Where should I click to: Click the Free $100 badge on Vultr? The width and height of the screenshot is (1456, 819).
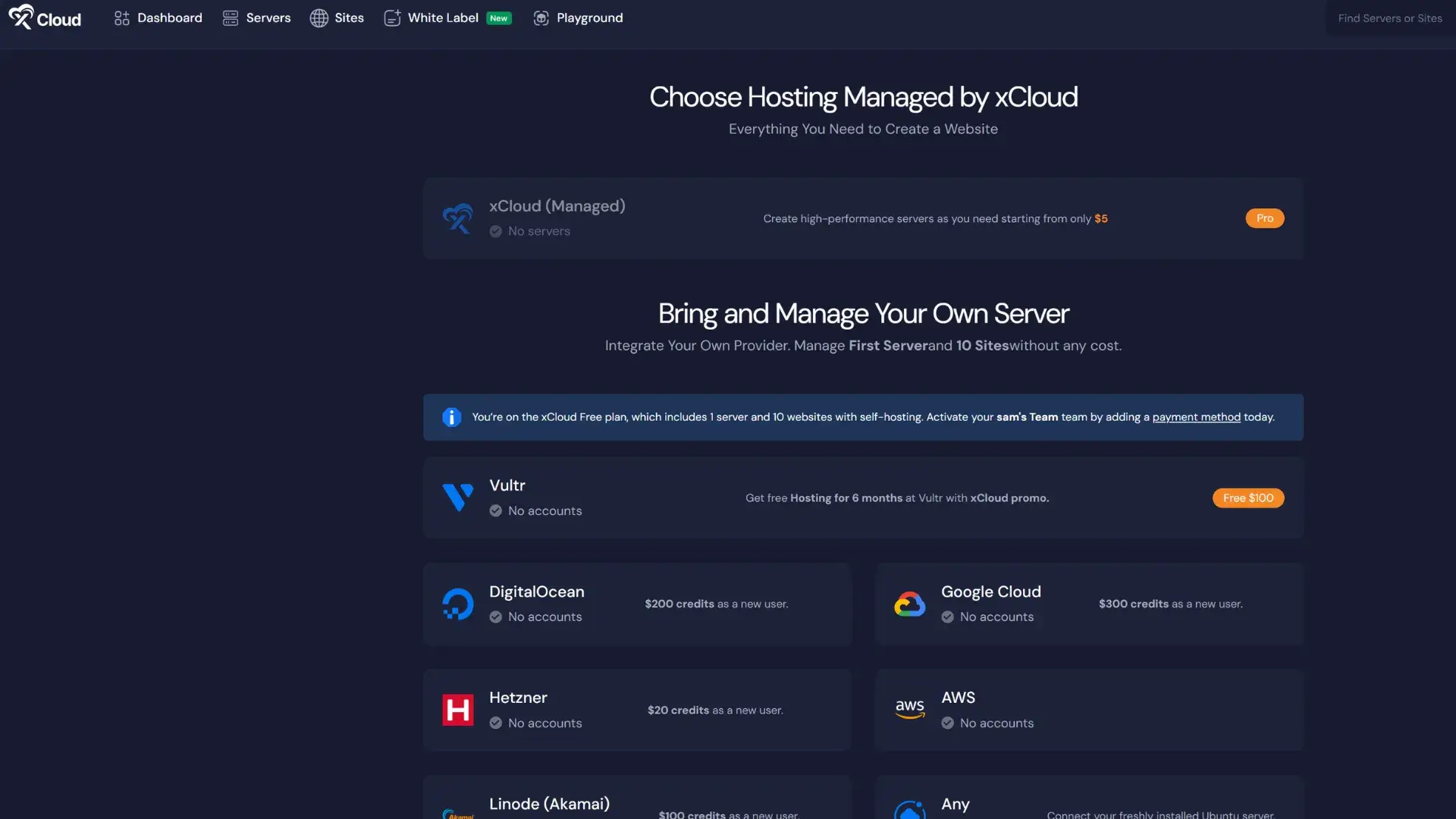coord(1248,498)
